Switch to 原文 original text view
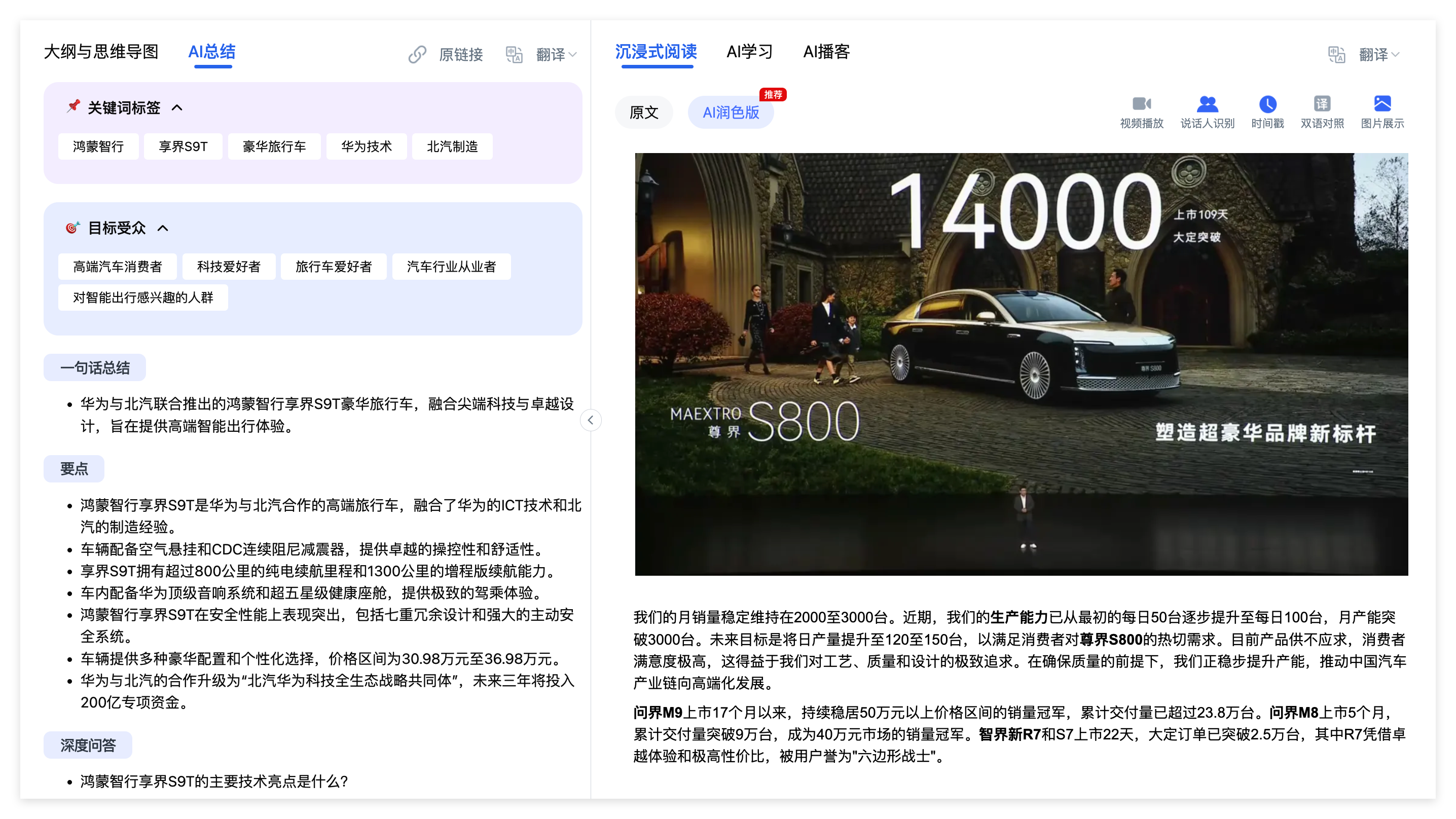This screenshot has width=1456, height=819. coord(644,113)
